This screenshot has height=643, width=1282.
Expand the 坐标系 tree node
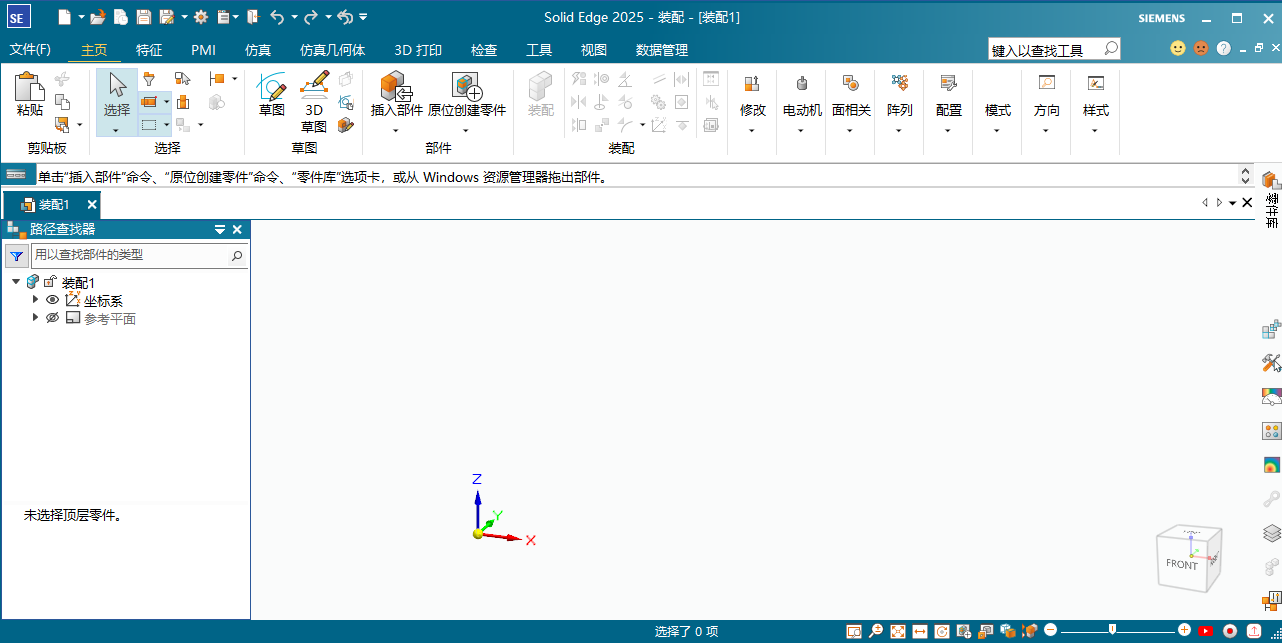point(36,299)
